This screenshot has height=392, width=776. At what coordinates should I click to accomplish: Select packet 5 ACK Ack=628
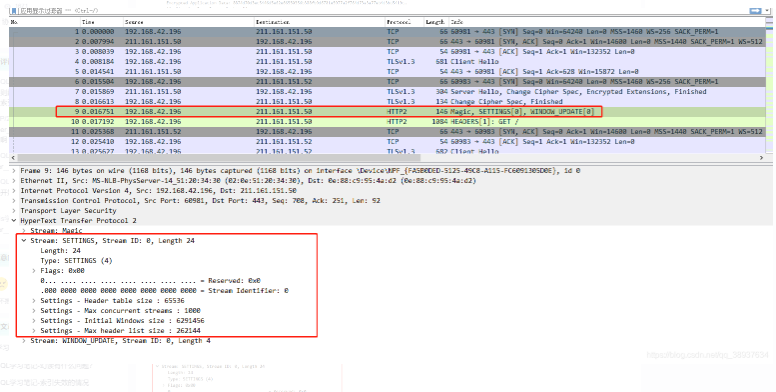387,71
